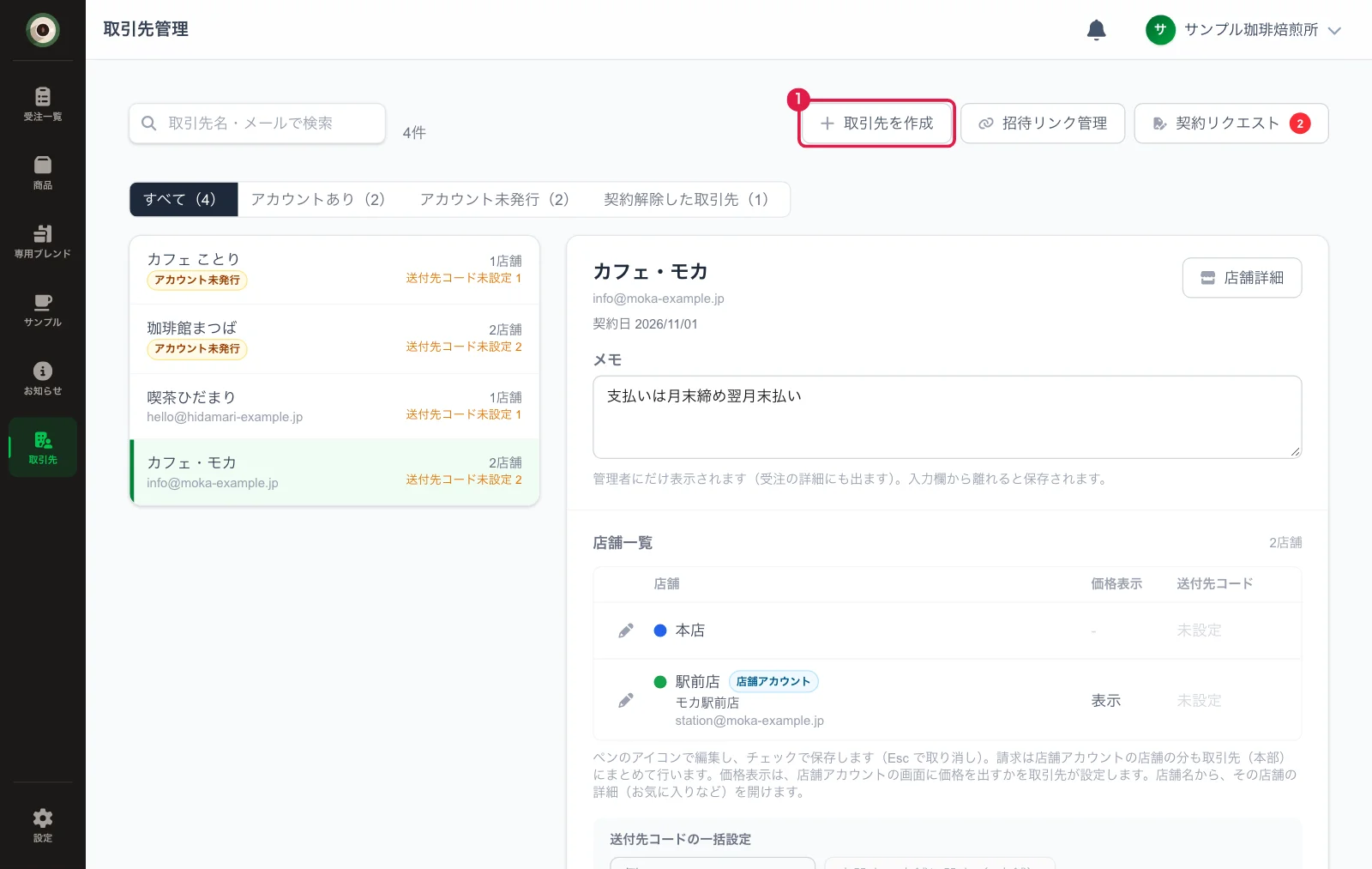
Task: Select 喫茶ひだまり in client list
Action: click(334, 406)
